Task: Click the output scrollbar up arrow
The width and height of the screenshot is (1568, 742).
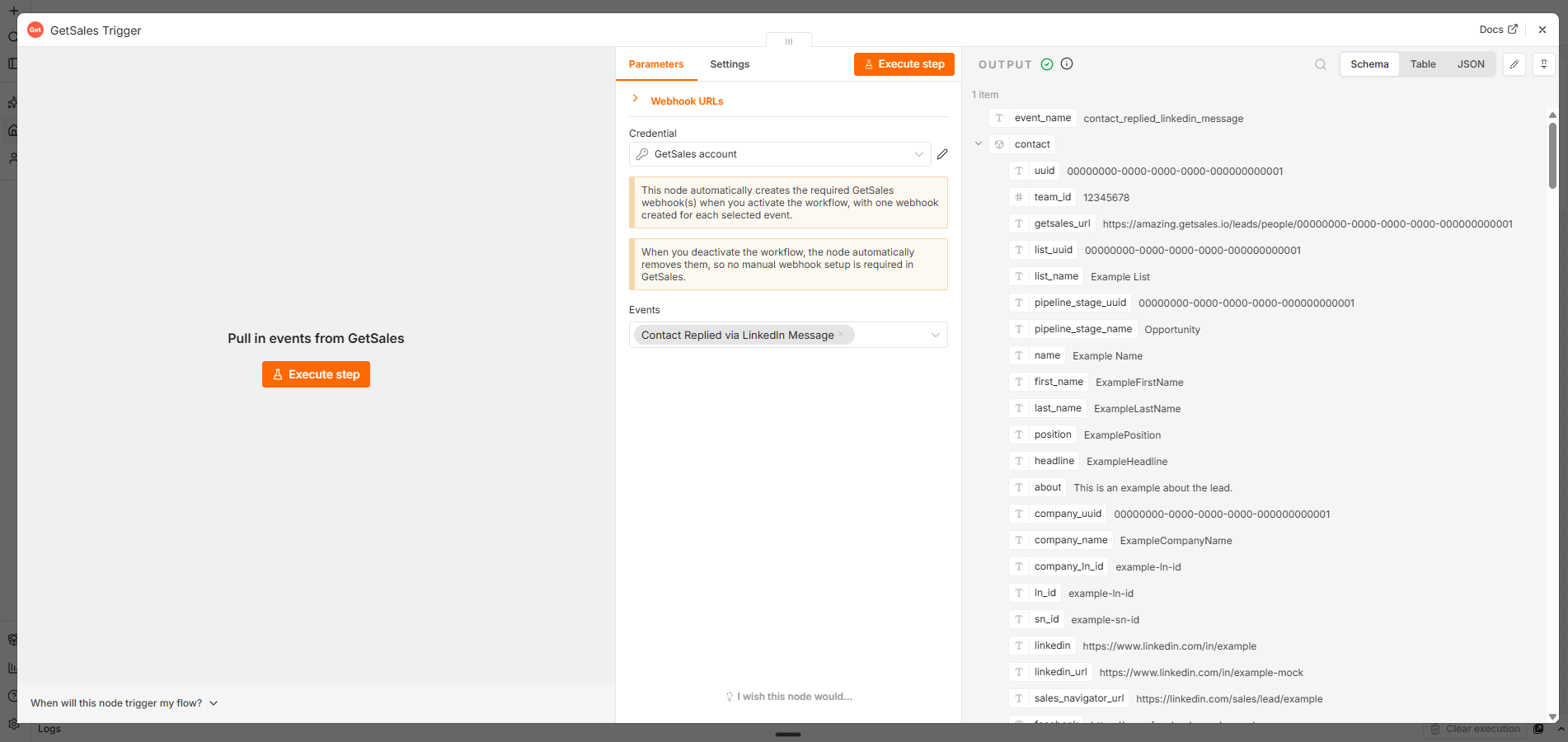Action: click(1552, 115)
